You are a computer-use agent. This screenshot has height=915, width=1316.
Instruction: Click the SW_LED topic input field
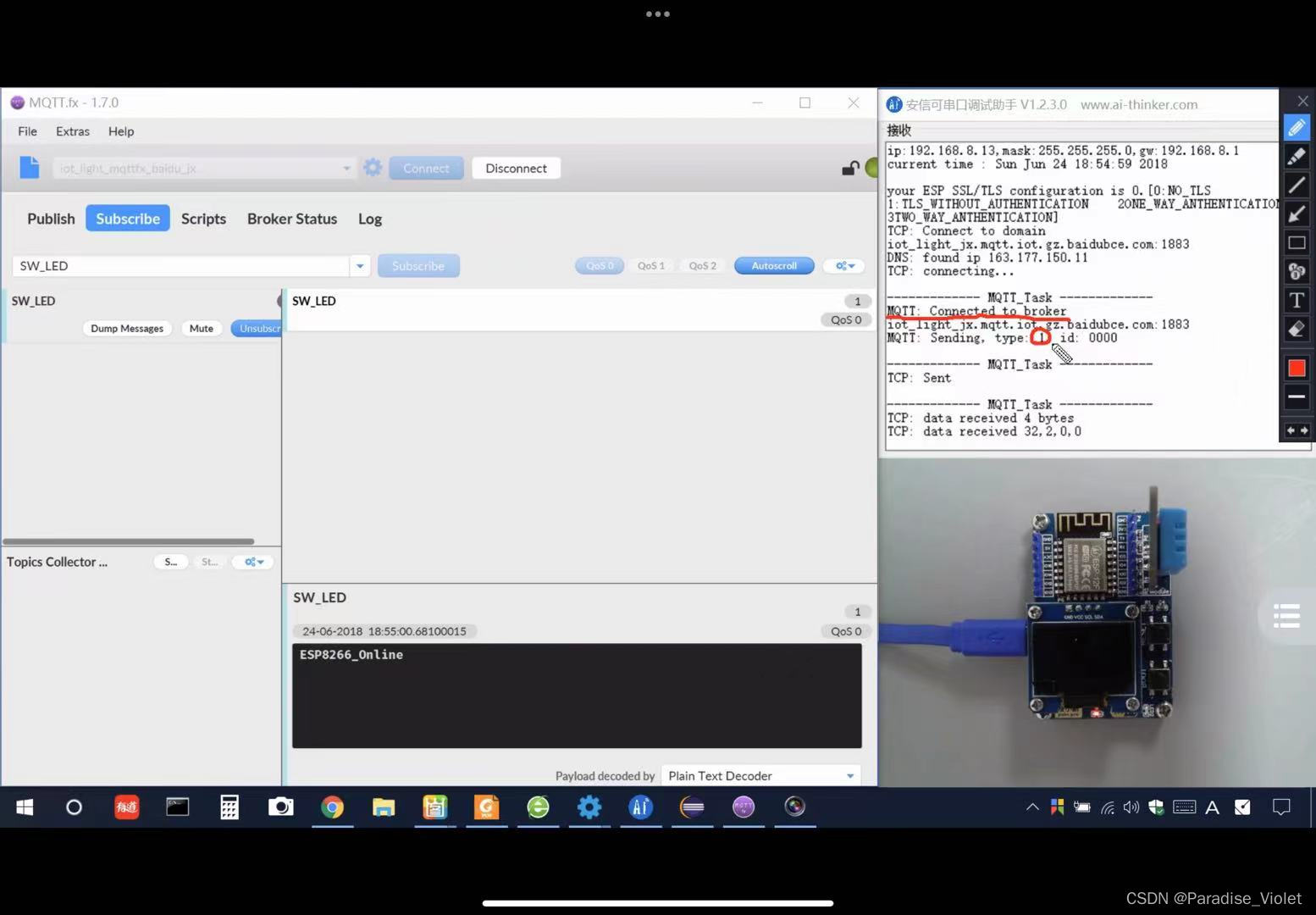pyautogui.click(x=180, y=266)
